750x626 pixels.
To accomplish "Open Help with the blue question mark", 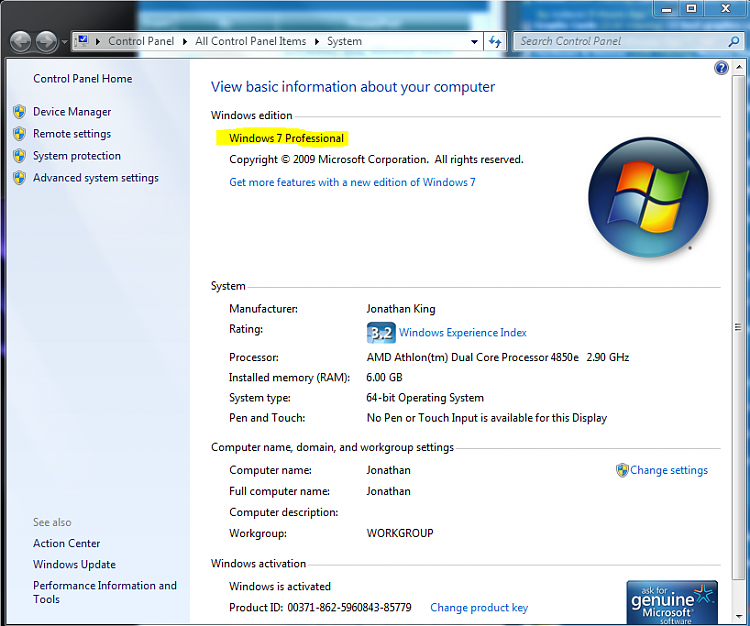I will pos(721,68).
